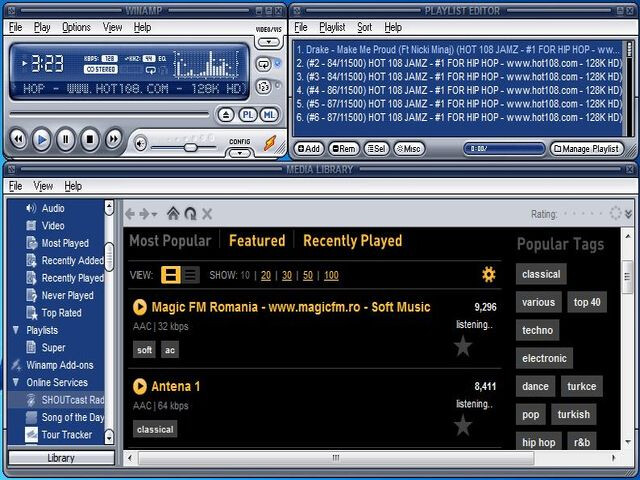
Task: Open the Winamp View menu
Action: pos(112,27)
